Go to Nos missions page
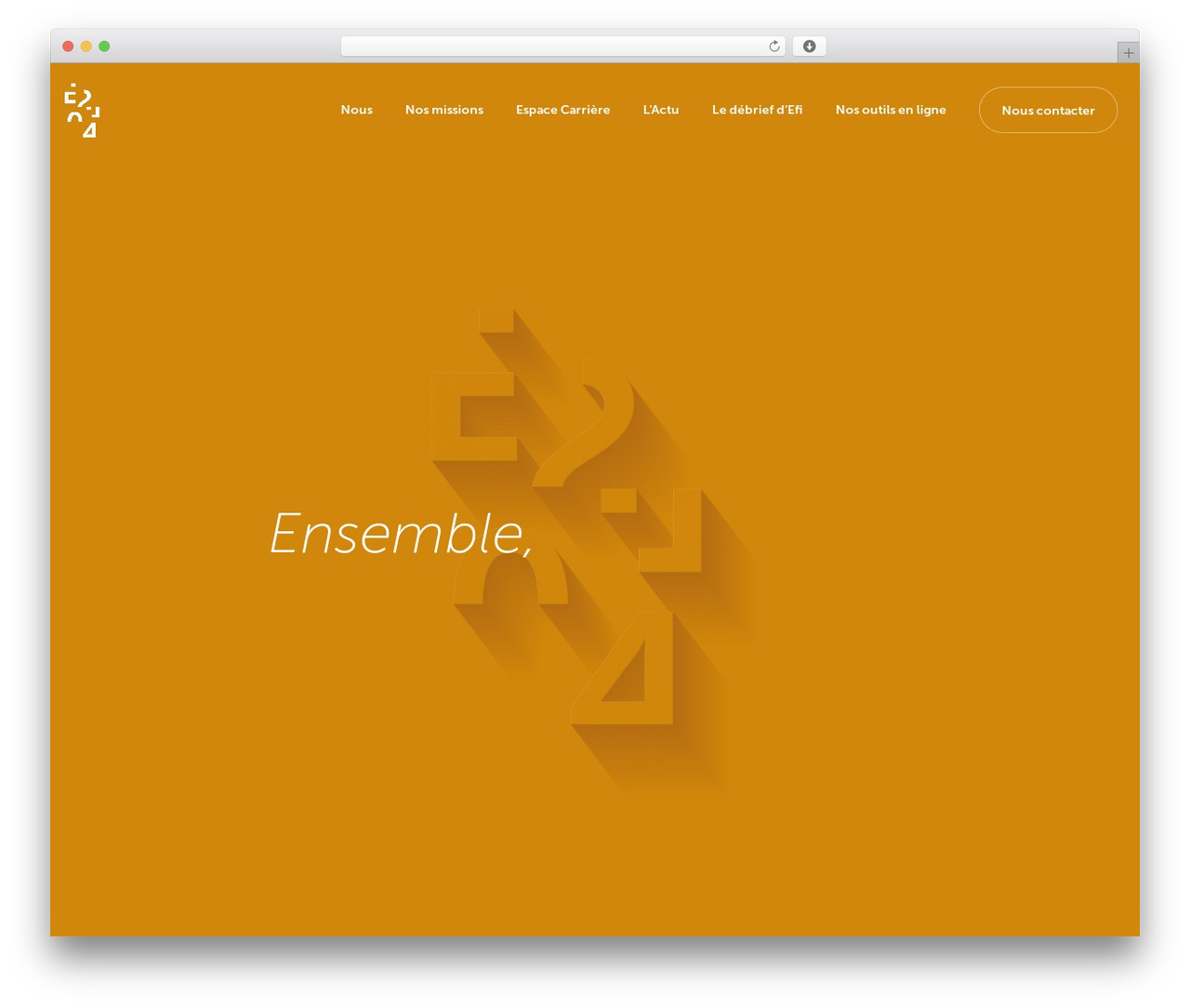This screenshot has height=1008, width=1190. point(444,110)
